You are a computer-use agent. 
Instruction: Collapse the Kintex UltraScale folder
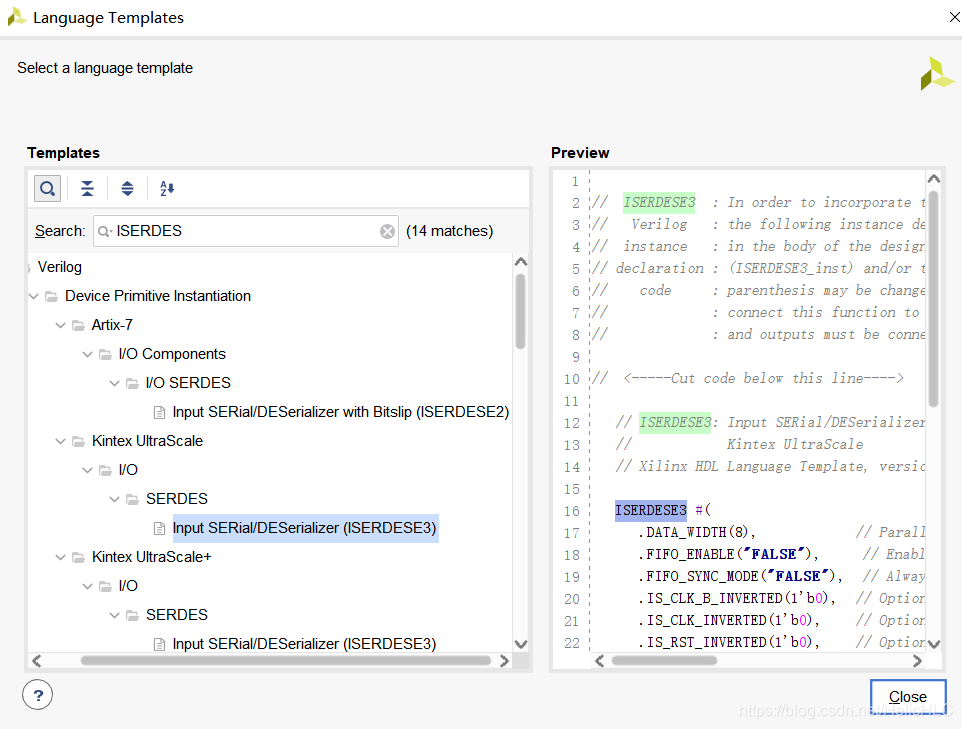pos(60,441)
